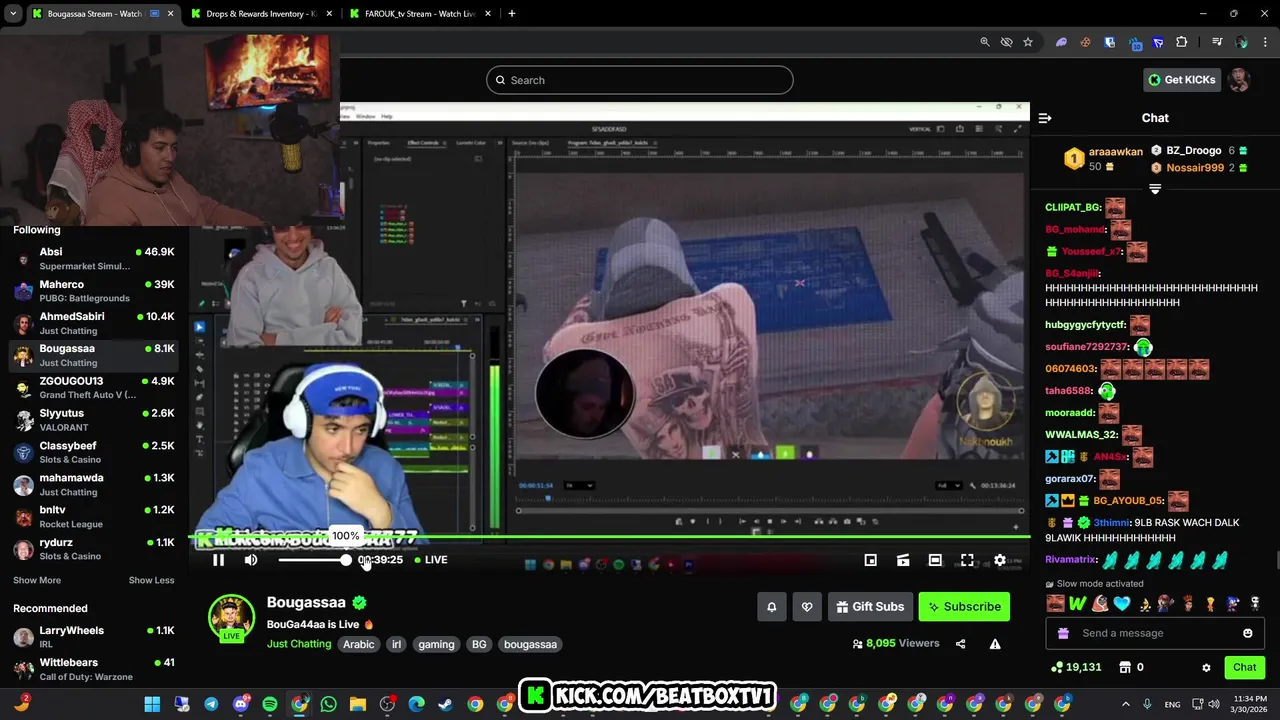
Task: Insert the green W emote
Action: [x=1077, y=603]
